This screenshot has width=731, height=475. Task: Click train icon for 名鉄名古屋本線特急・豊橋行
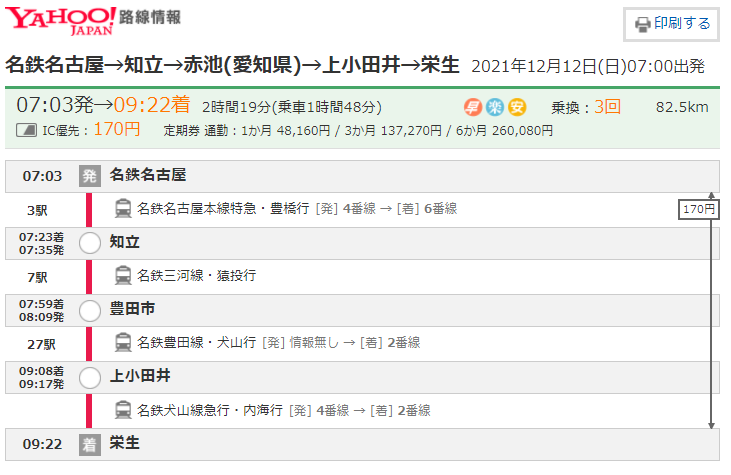pos(123,208)
